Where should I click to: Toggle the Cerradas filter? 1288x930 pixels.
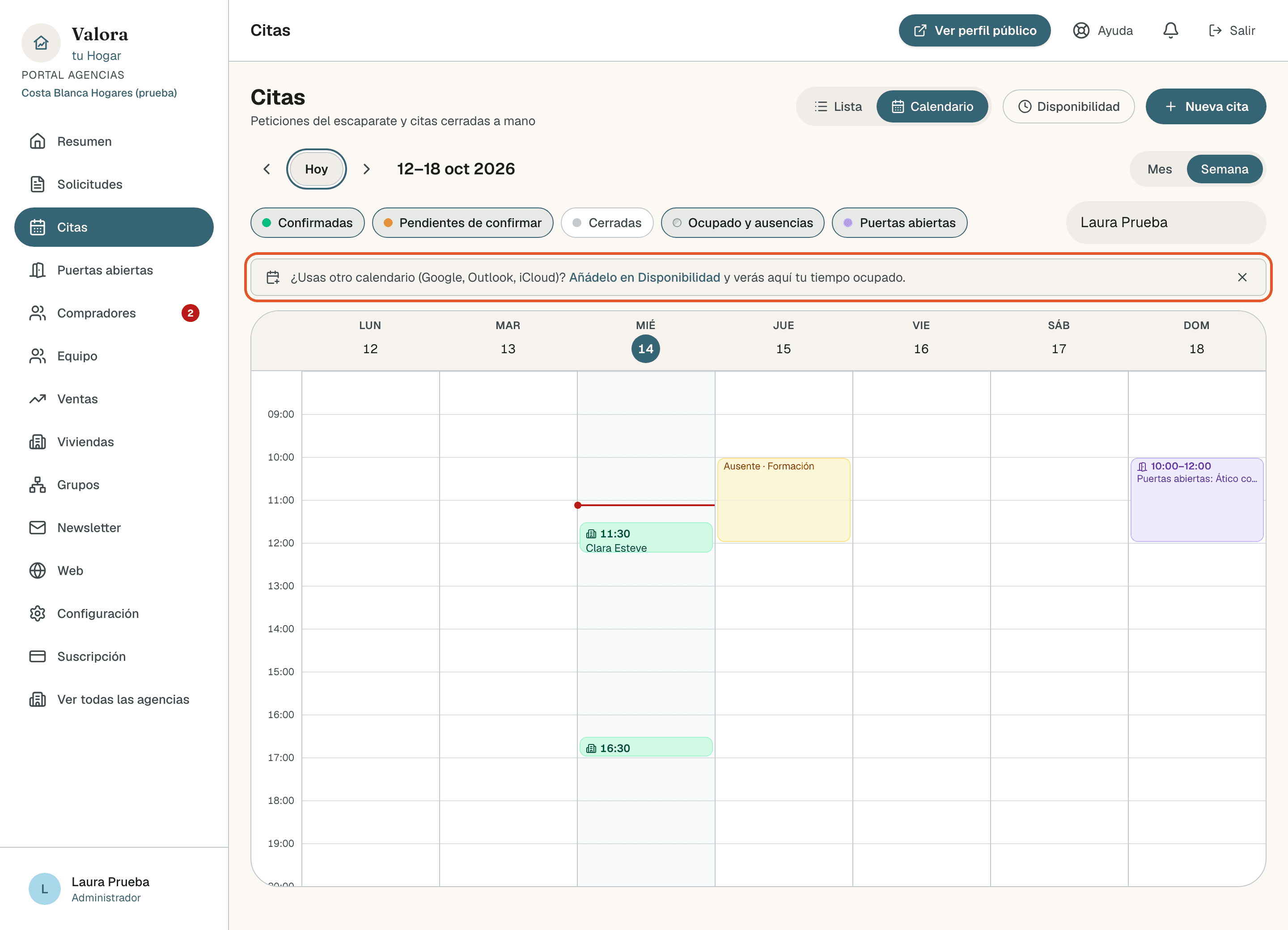(607, 223)
